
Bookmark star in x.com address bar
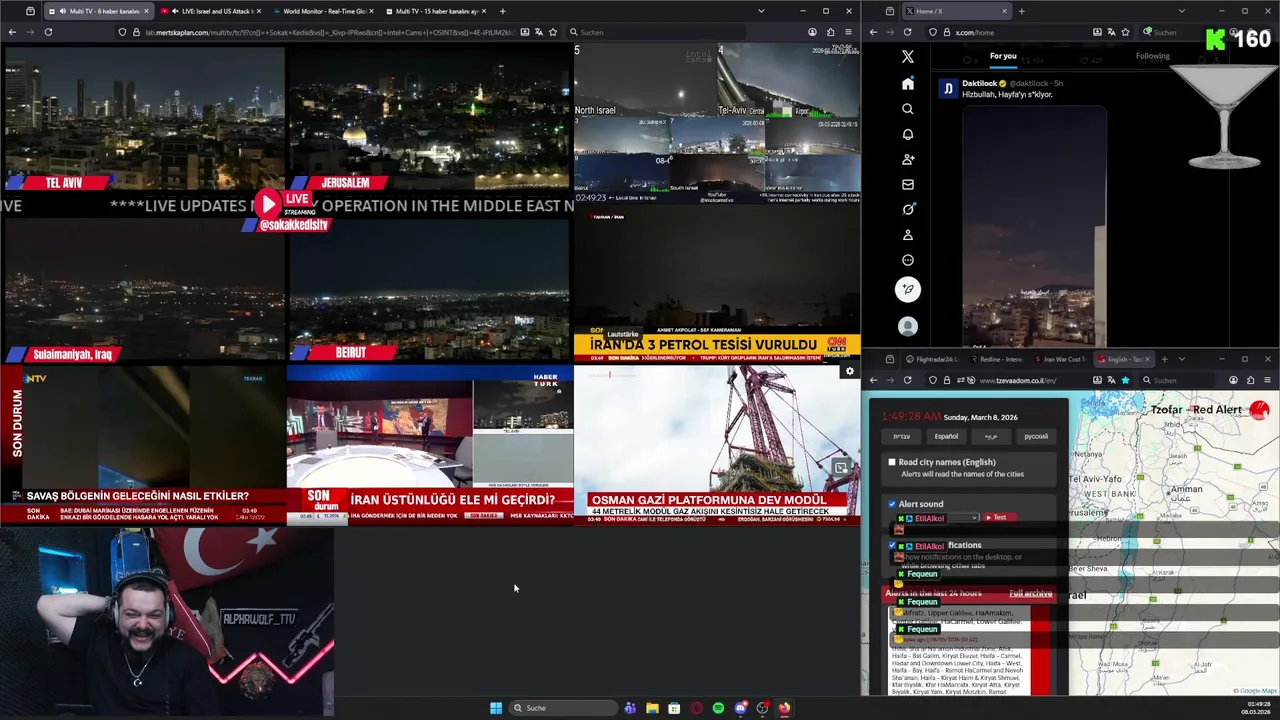1127,32
